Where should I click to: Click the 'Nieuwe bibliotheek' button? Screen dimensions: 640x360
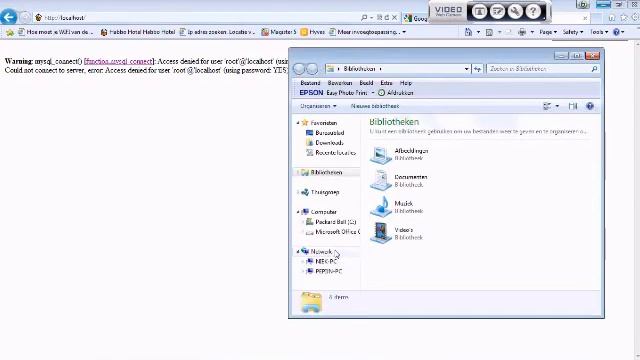click(375, 106)
